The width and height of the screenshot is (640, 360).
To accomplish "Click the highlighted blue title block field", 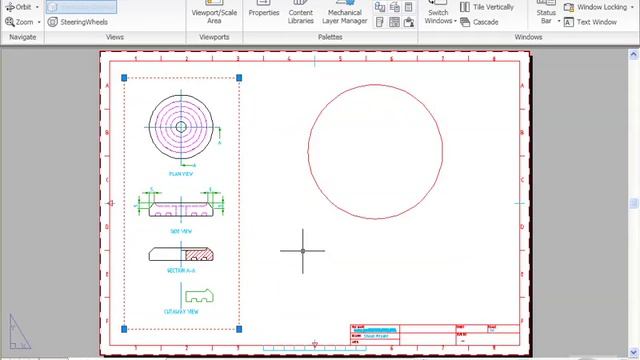I will (374, 330).
